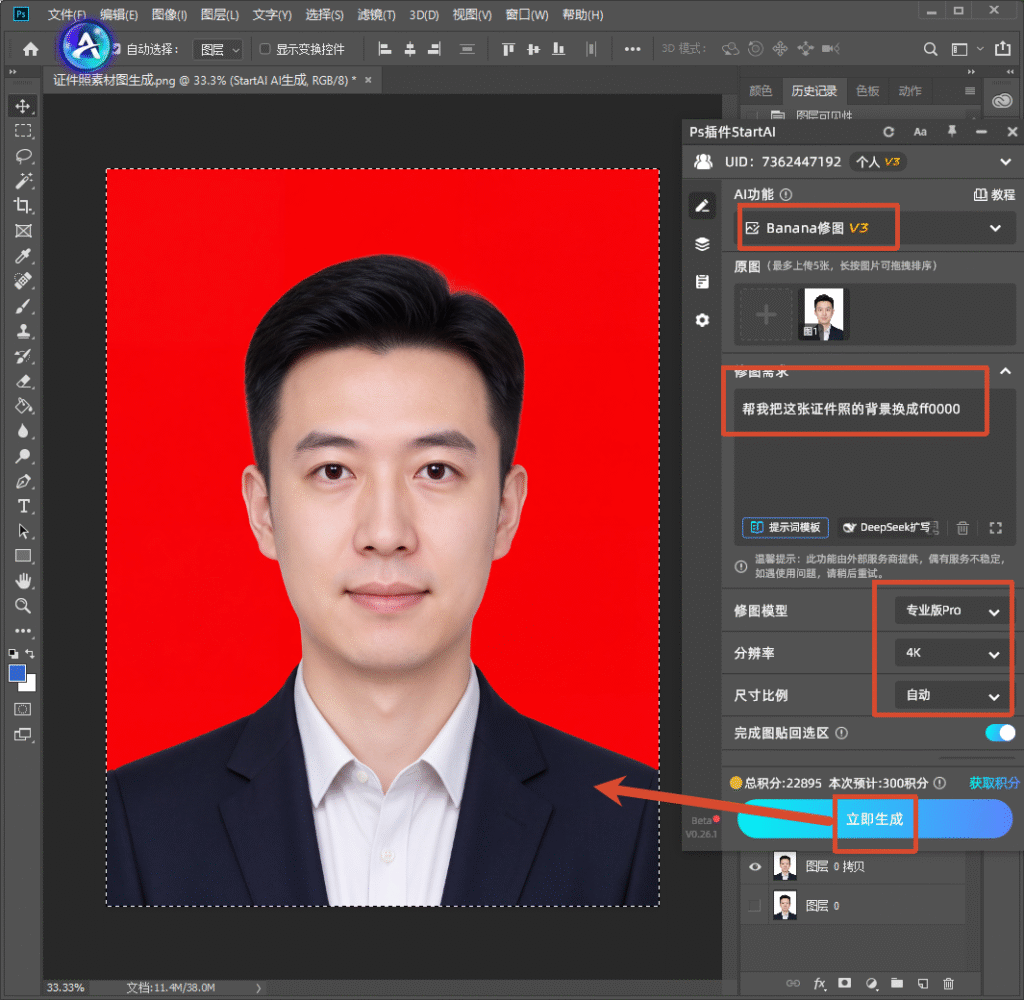Select the Clone Stamp tool
Image resolution: width=1024 pixels, height=1000 pixels.
coord(23,331)
